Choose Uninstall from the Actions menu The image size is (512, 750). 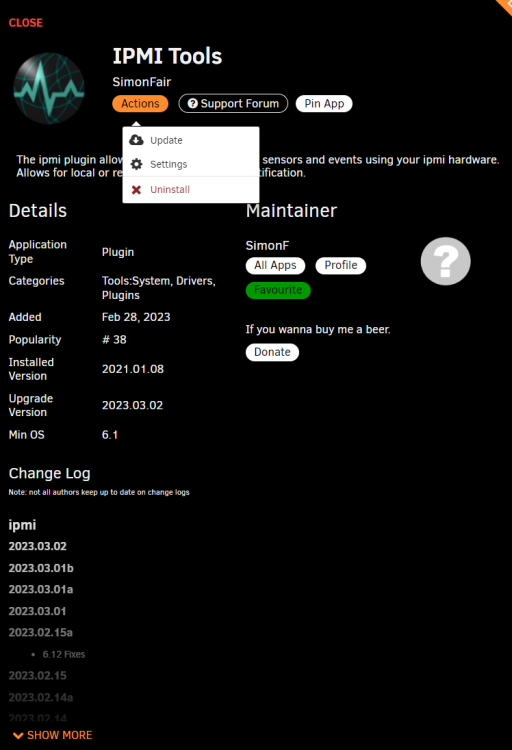(x=191, y=189)
